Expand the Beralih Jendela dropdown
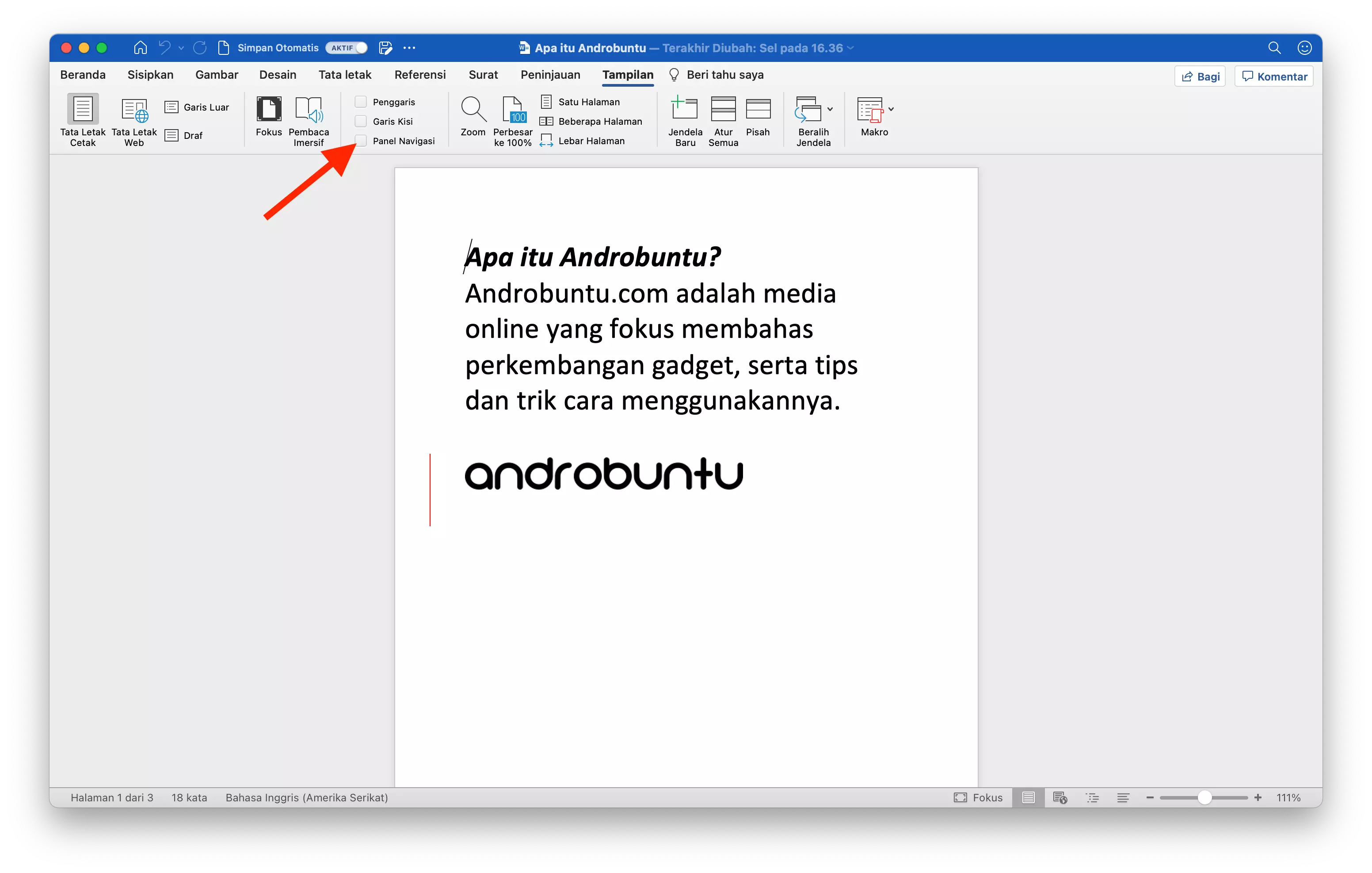 pyautogui.click(x=830, y=110)
